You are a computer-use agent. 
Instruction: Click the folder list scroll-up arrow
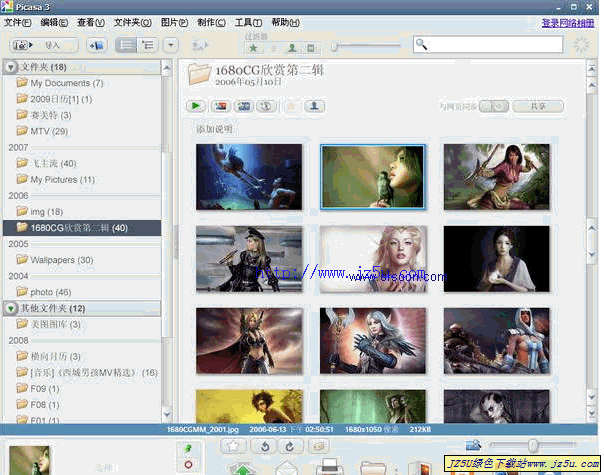(x=167, y=69)
